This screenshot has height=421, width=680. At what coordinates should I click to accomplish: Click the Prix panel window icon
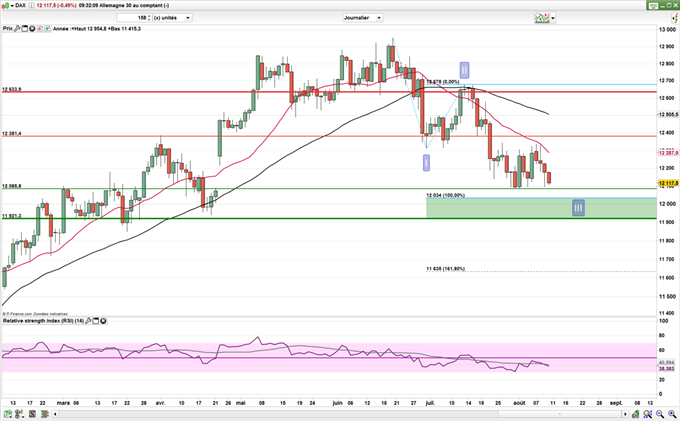[x=24, y=29]
